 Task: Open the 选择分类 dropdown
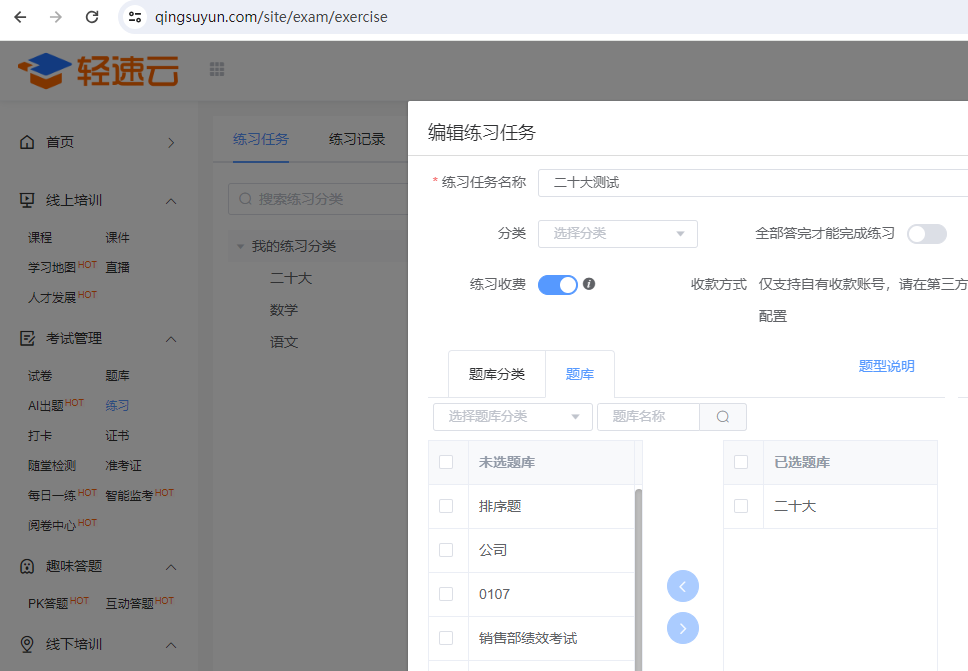[617, 234]
